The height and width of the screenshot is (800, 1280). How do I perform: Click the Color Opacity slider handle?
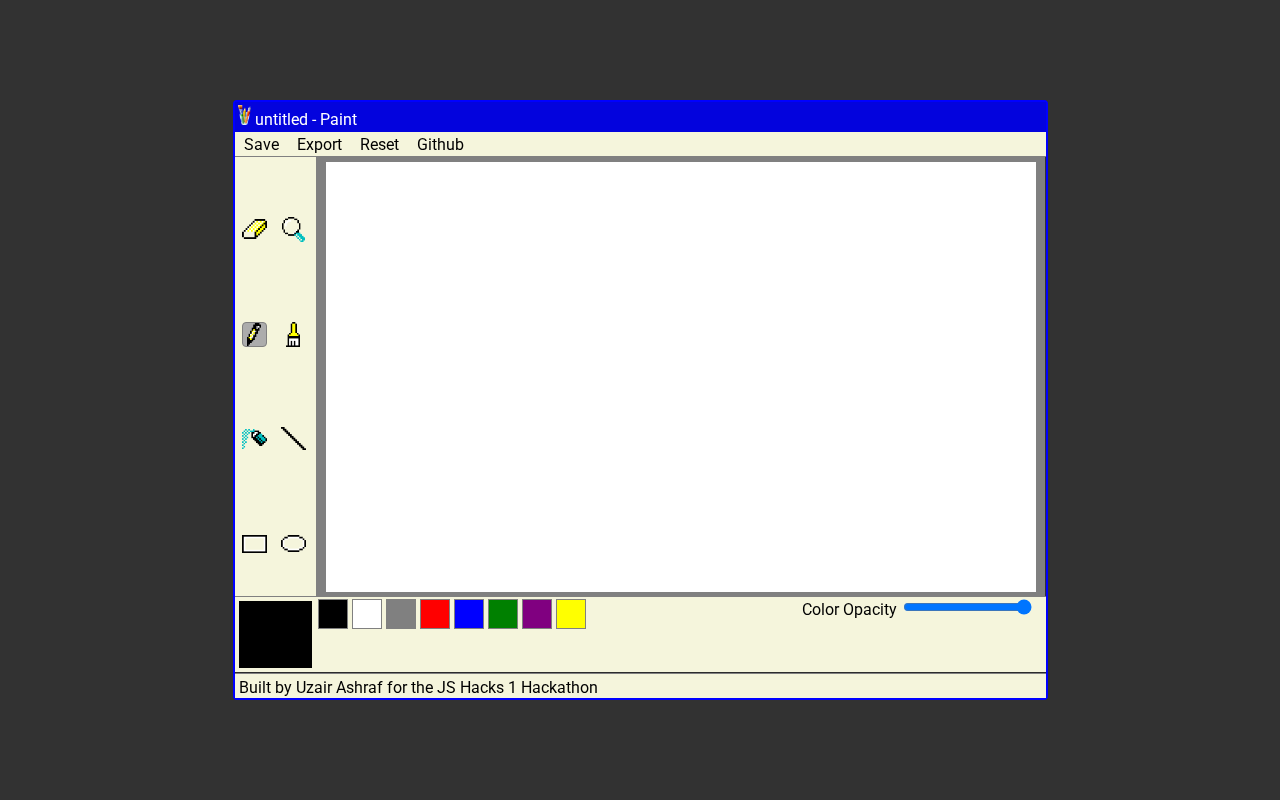pyautogui.click(x=1024, y=607)
